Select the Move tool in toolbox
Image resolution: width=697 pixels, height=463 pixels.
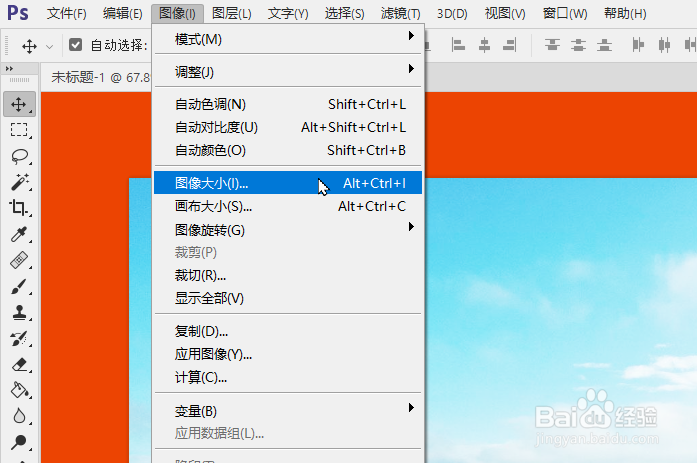click(x=19, y=104)
